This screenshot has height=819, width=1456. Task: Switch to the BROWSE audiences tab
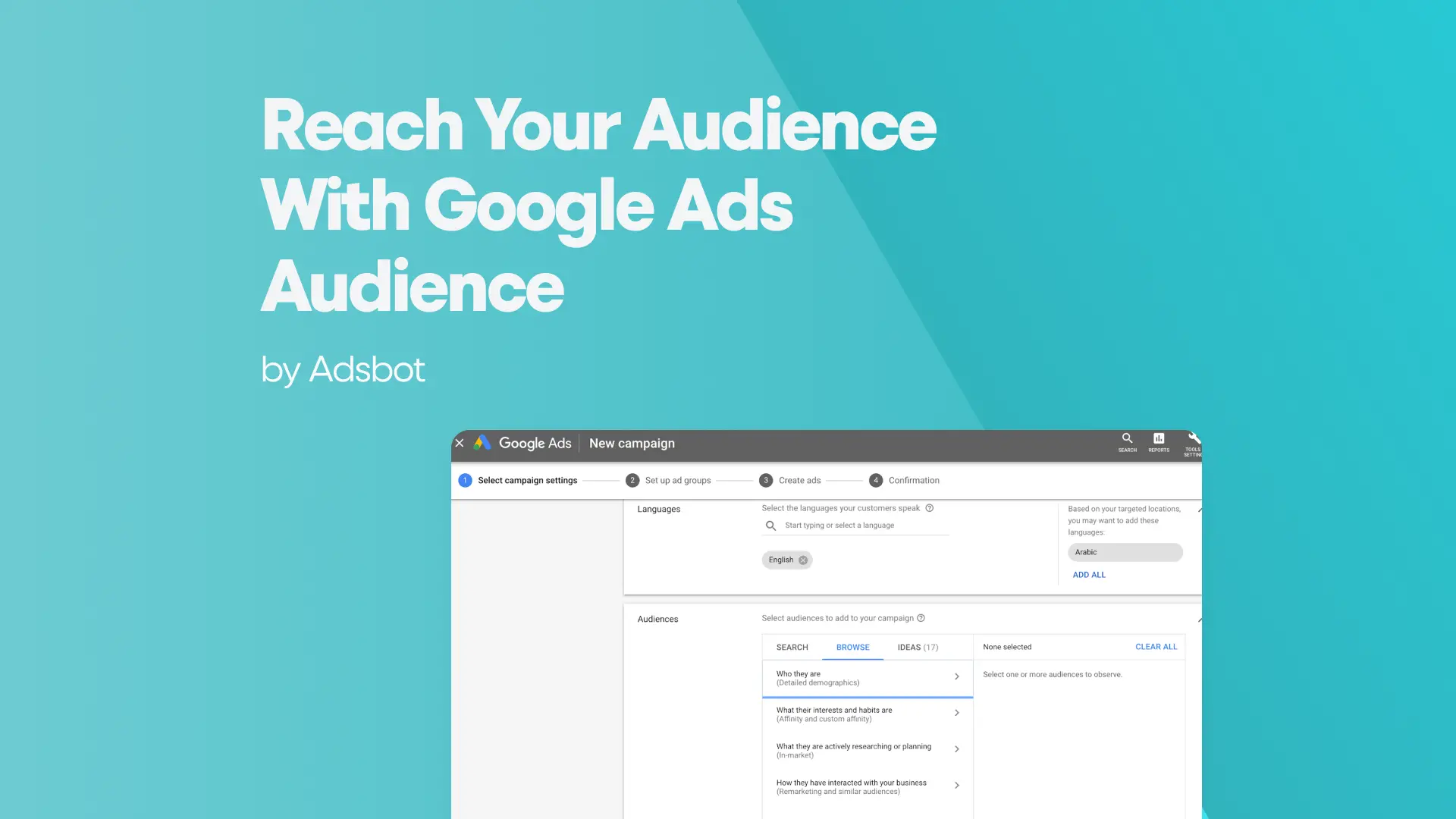(x=853, y=647)
